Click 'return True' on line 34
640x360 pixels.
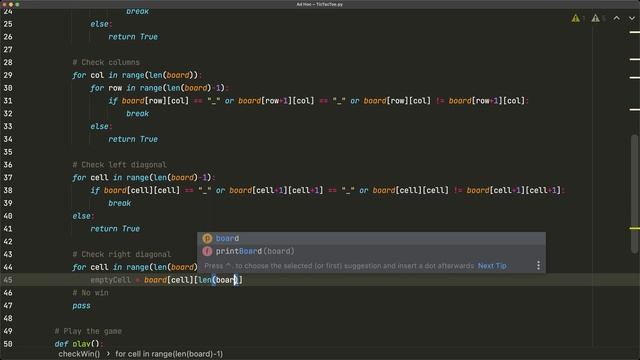tap(133, 139)
